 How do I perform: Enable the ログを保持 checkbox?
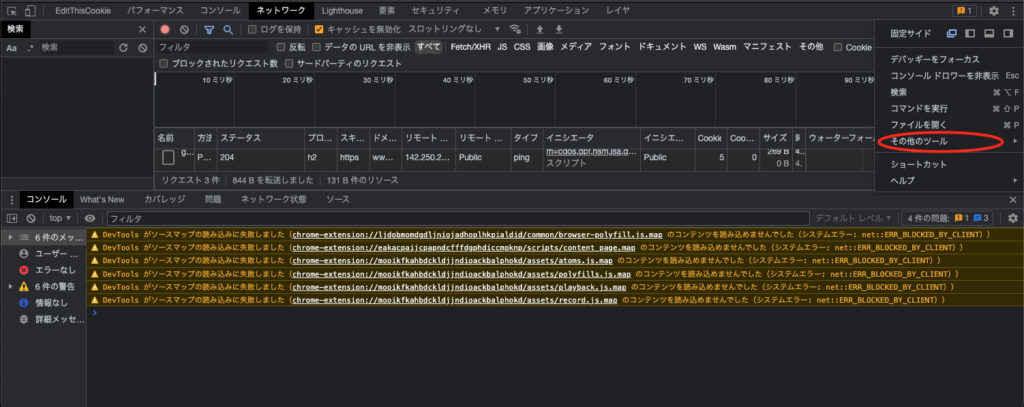[x=253, y=30]
